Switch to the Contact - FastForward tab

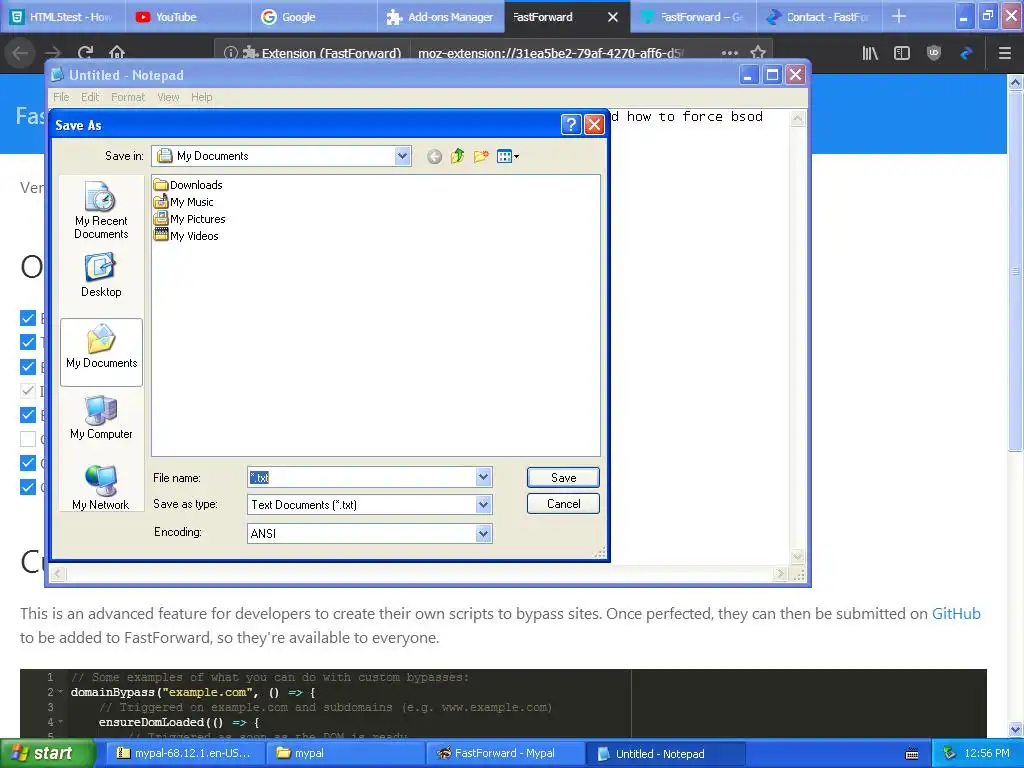click(x=818, y=17)
